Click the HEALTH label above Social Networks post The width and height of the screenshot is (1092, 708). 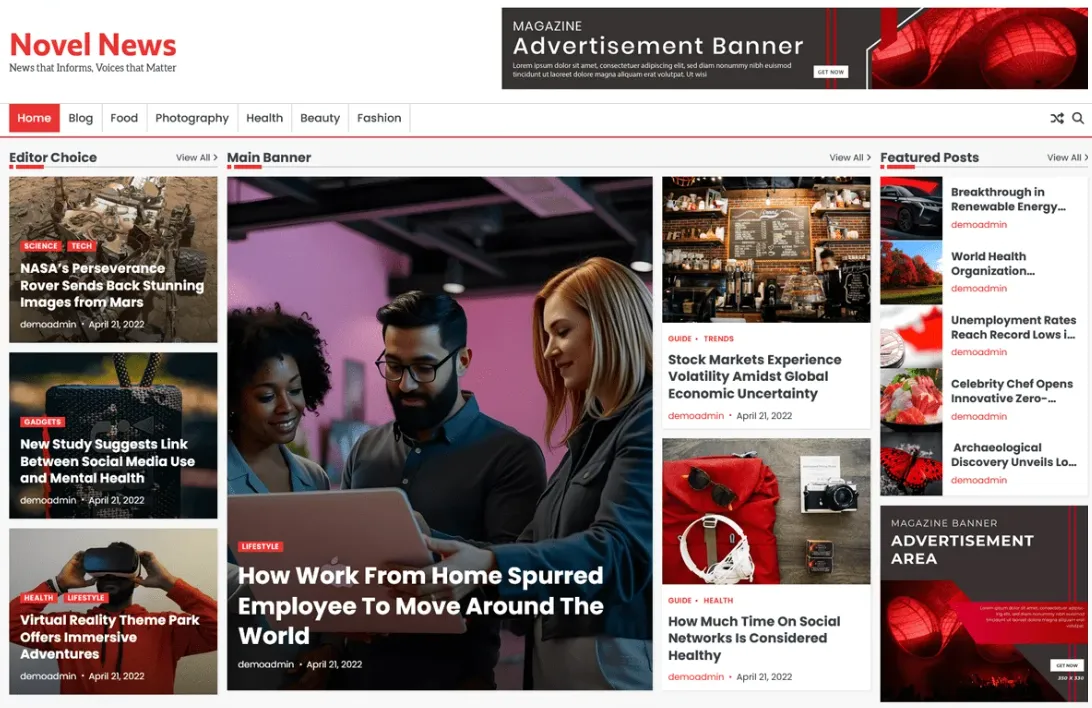coord(718,601)
